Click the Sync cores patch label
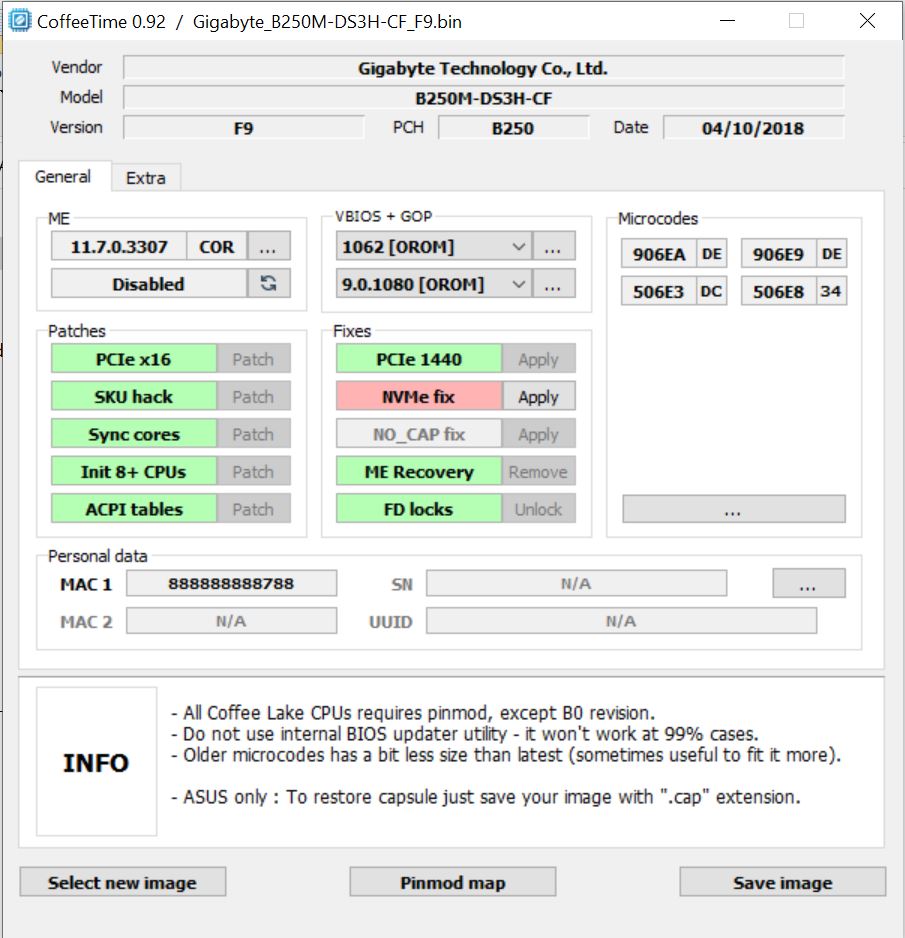 (x=134, y=434)
